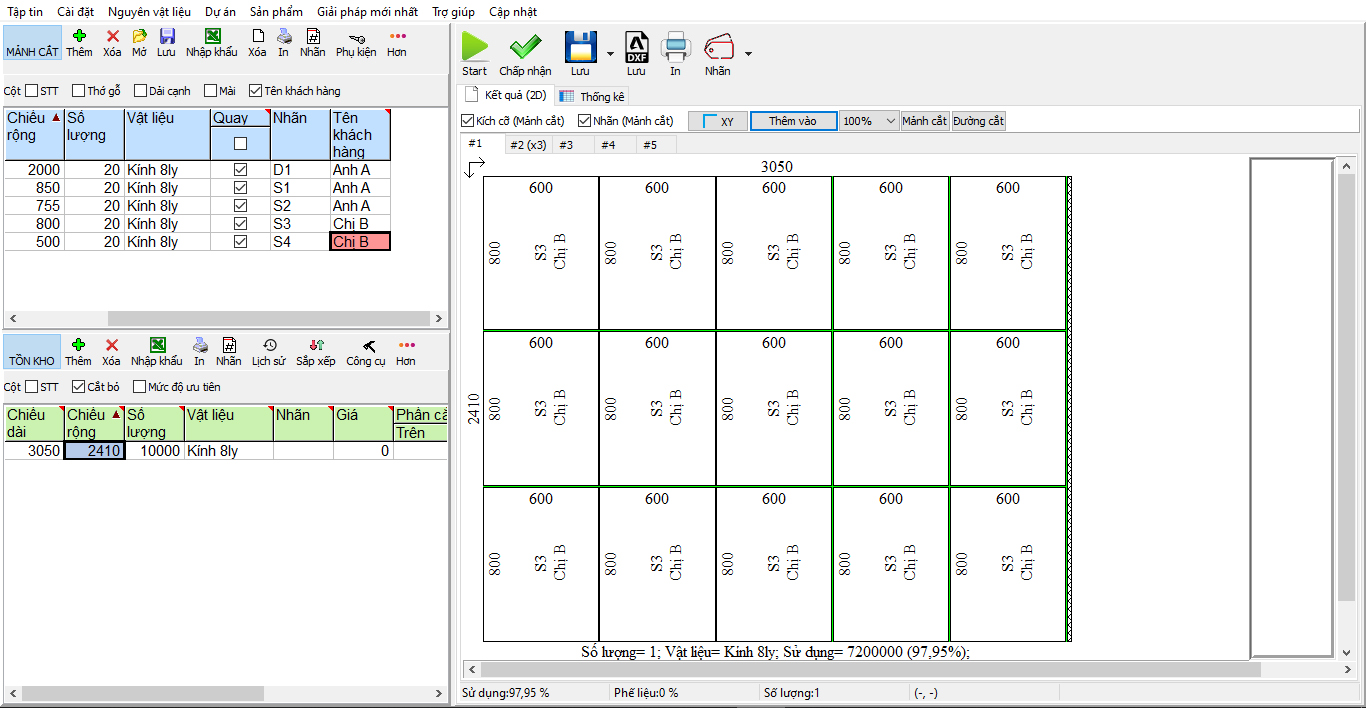The width and height of the screenshot is (1366, 708).
Task: Toggle Kích cỡ (Mảnh cắt) checkbox
Action: pyautogui.click(x=467, y=121)
